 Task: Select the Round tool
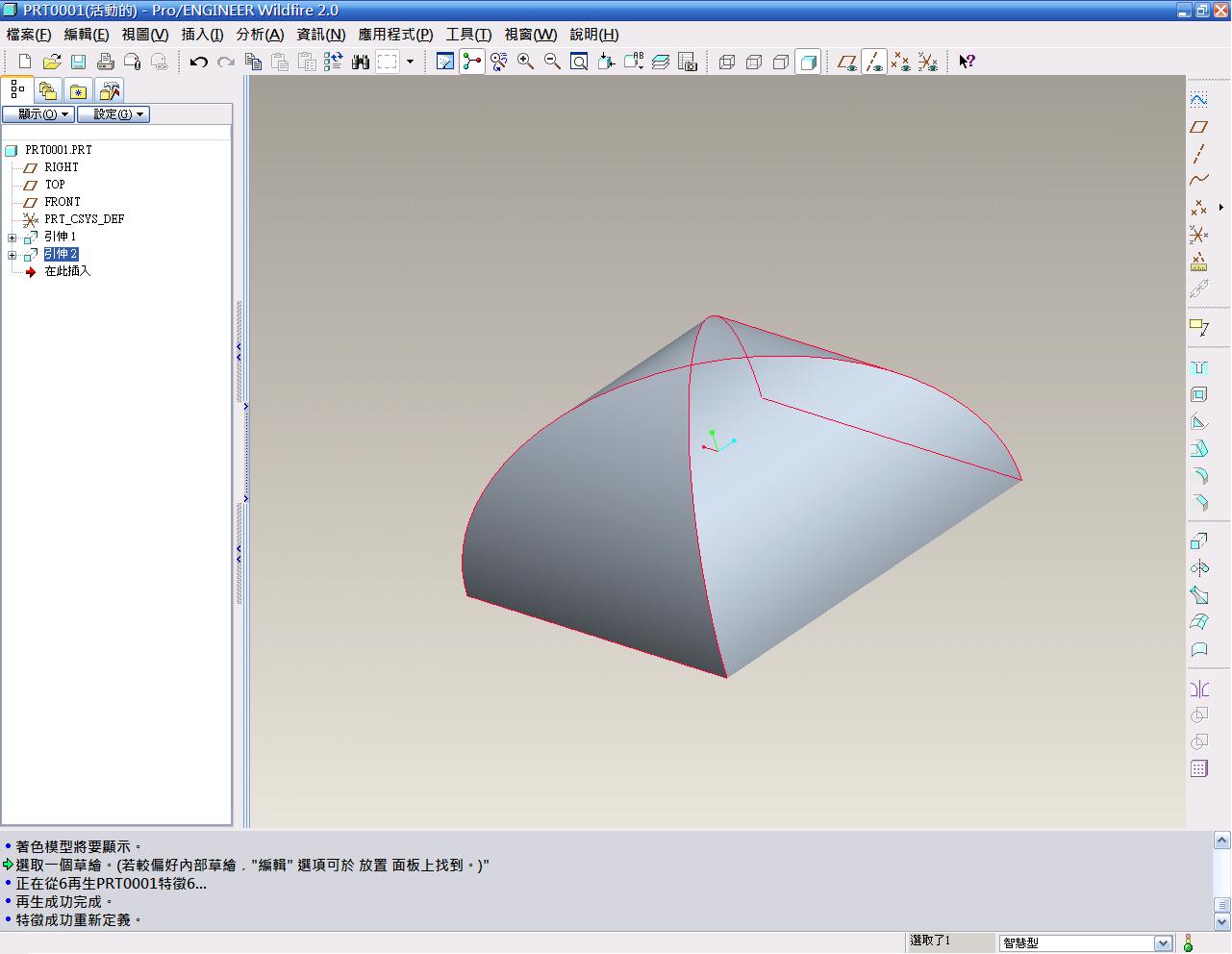pyautogui.click(x=1198, y=475)
